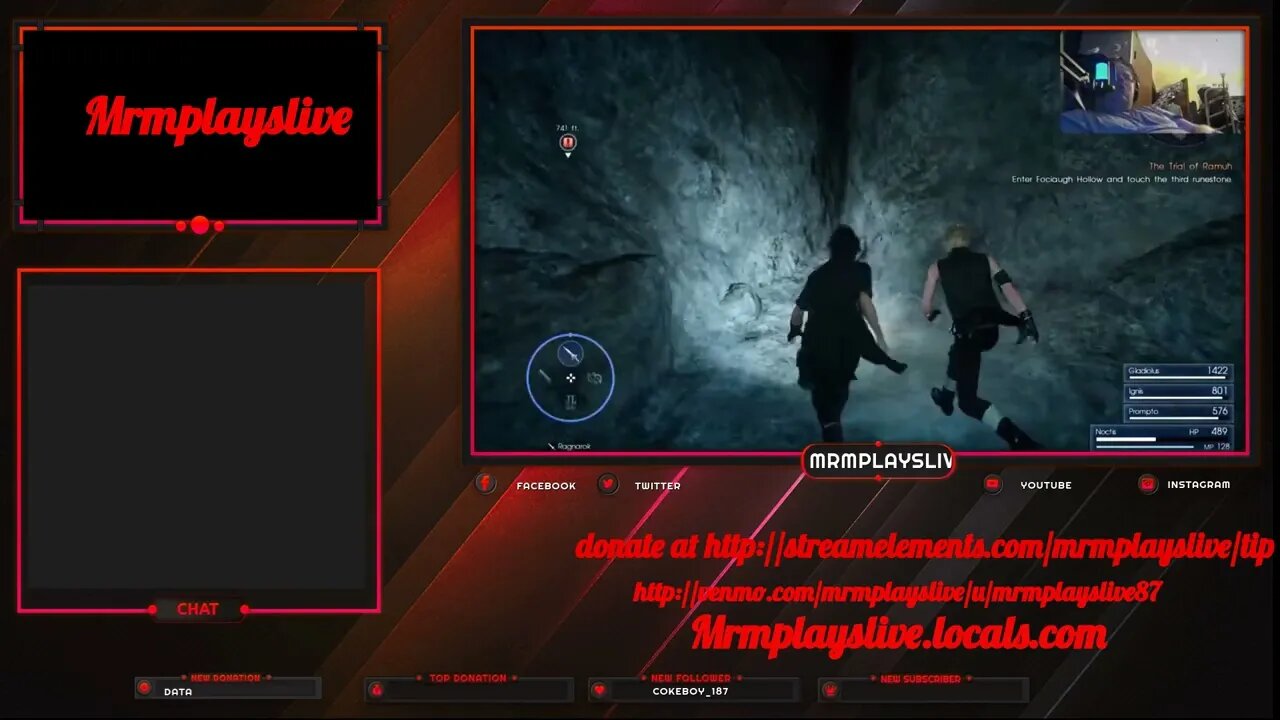Viewport: 1280px width, 720px height.
Task: Click the New Subscriber crown icon
Action: tap(829, 690)
